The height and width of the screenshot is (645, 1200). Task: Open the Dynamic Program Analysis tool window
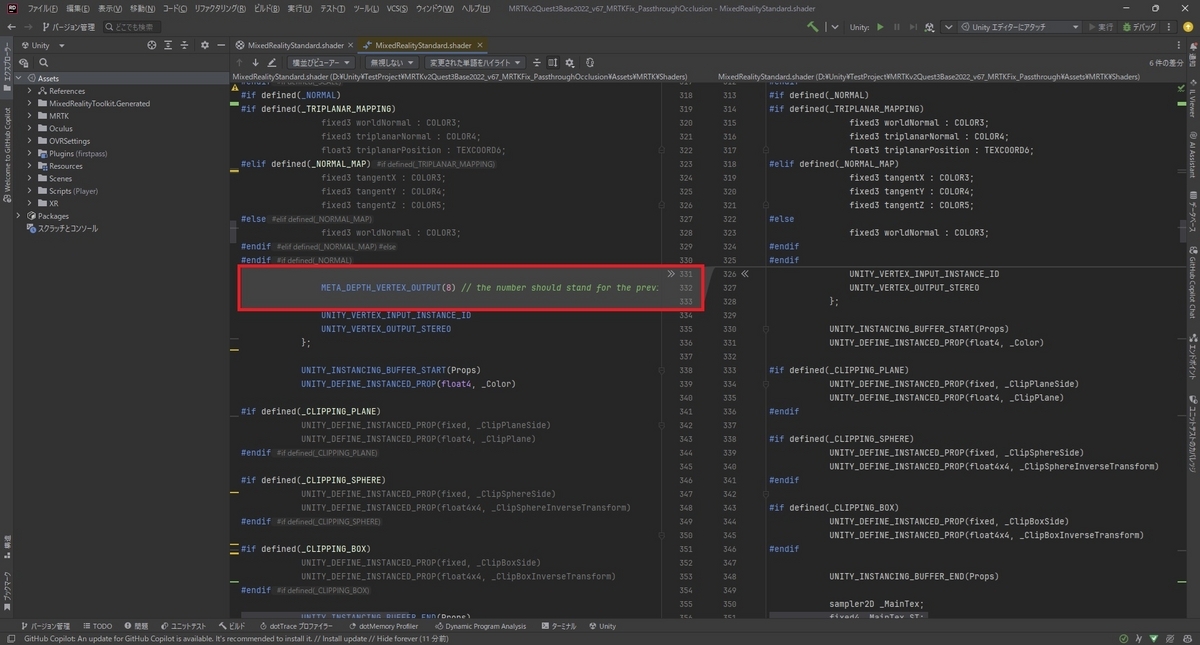pos(479,626)
